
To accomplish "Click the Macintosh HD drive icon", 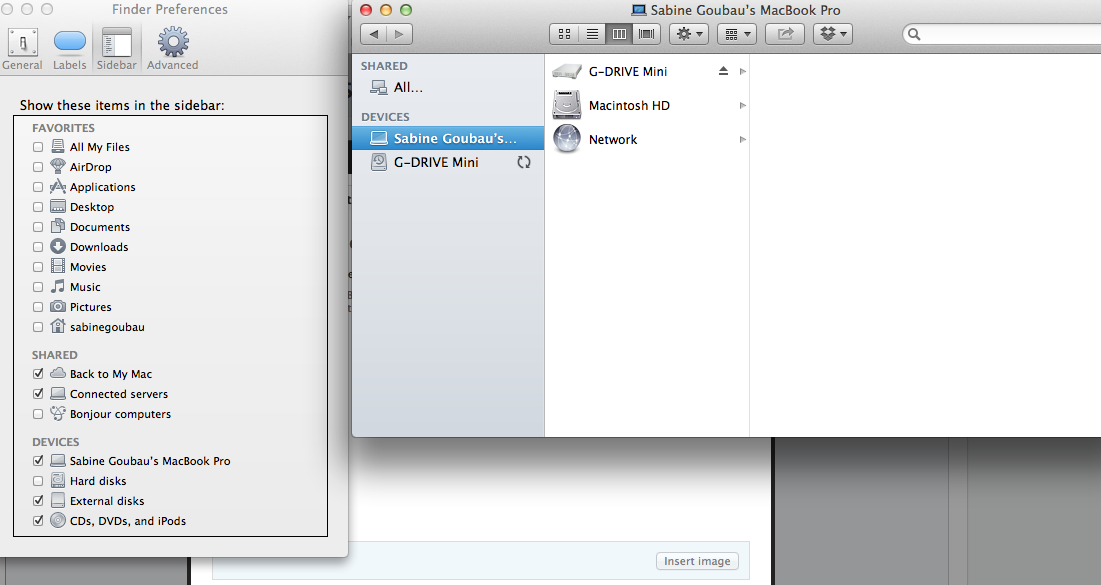I will click(567, 105).
